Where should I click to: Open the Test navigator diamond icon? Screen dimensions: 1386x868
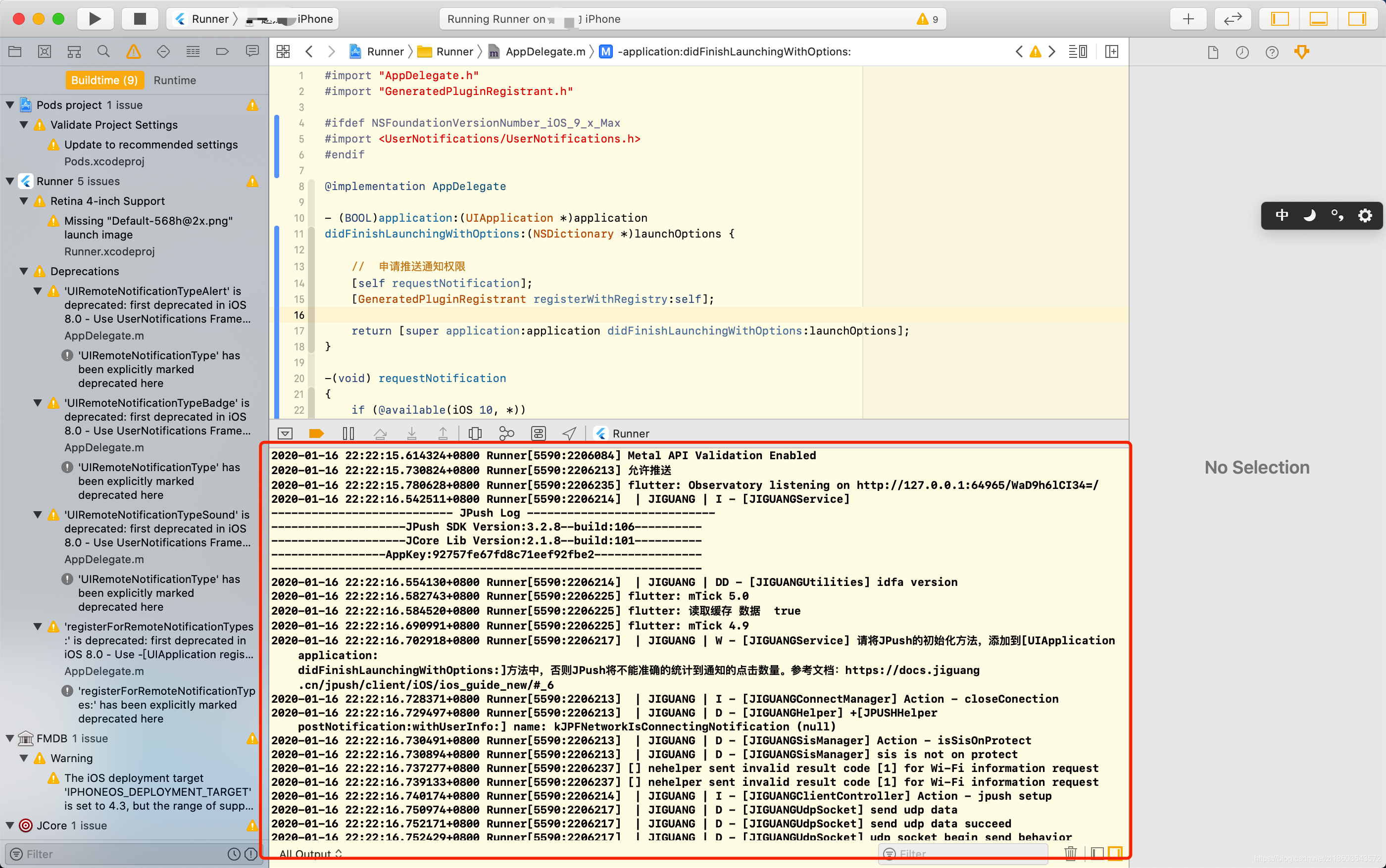coord(163,51)
